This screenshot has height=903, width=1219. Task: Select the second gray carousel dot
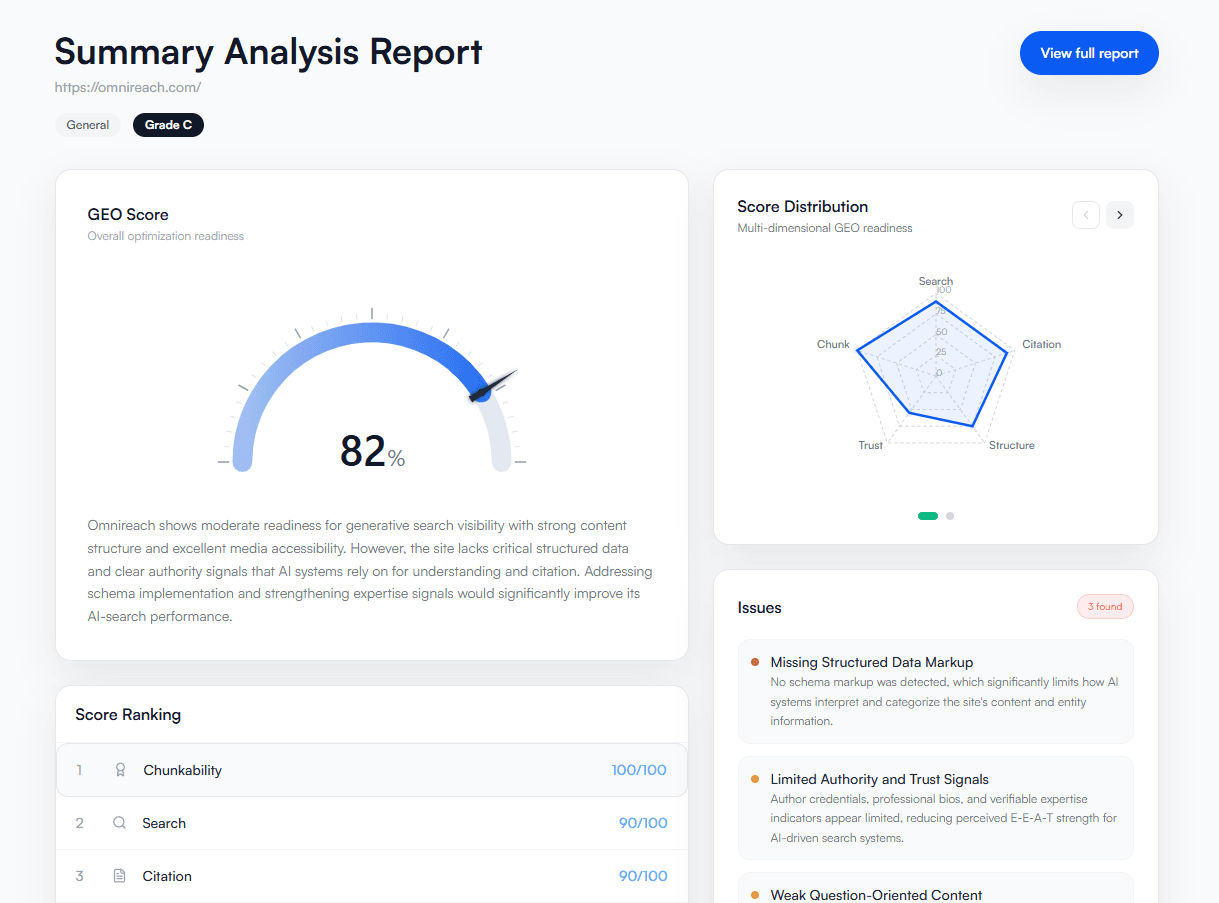(950, 516)
